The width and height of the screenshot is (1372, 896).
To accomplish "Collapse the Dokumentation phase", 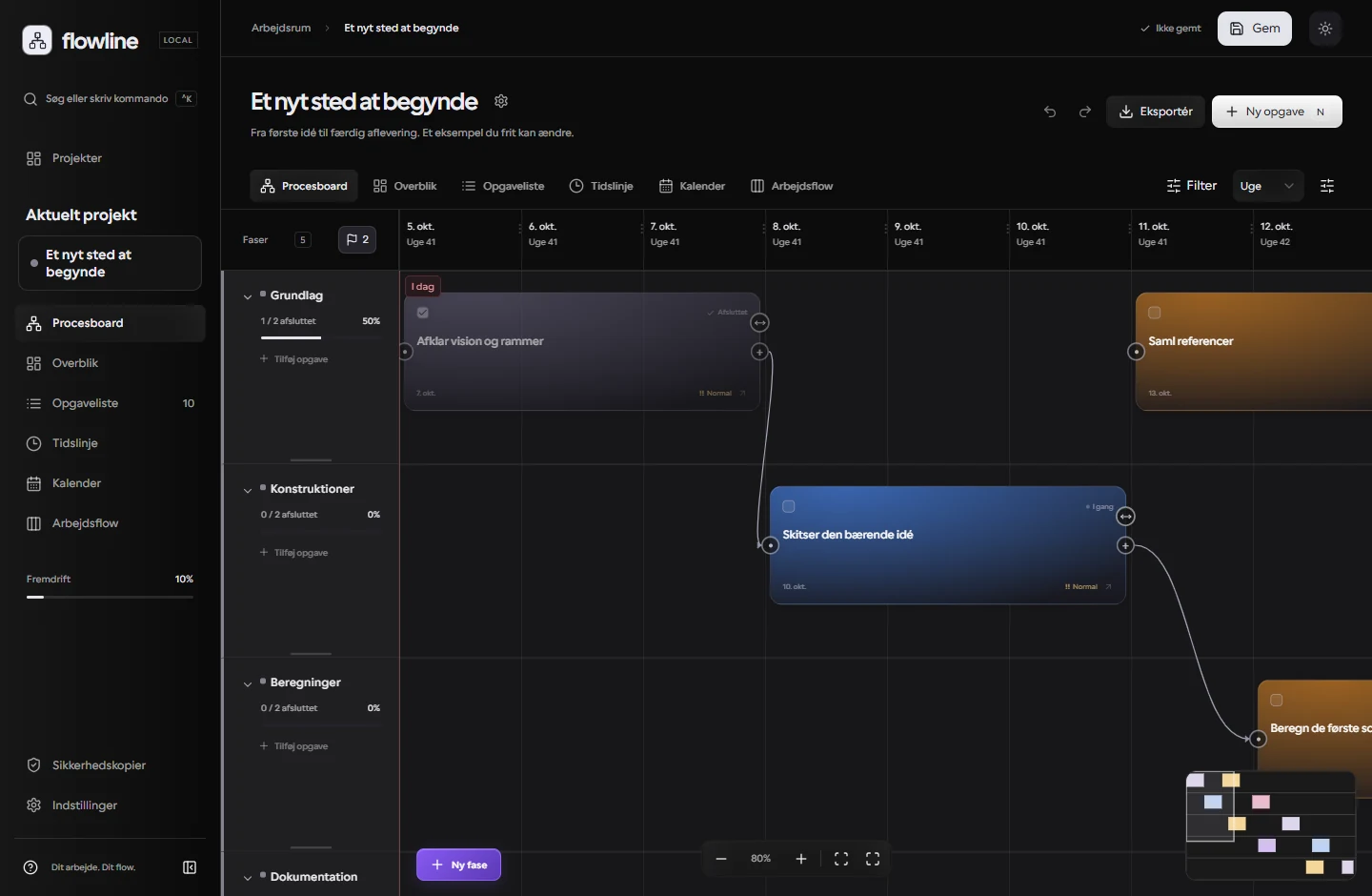I will click(x=248, y=878).
